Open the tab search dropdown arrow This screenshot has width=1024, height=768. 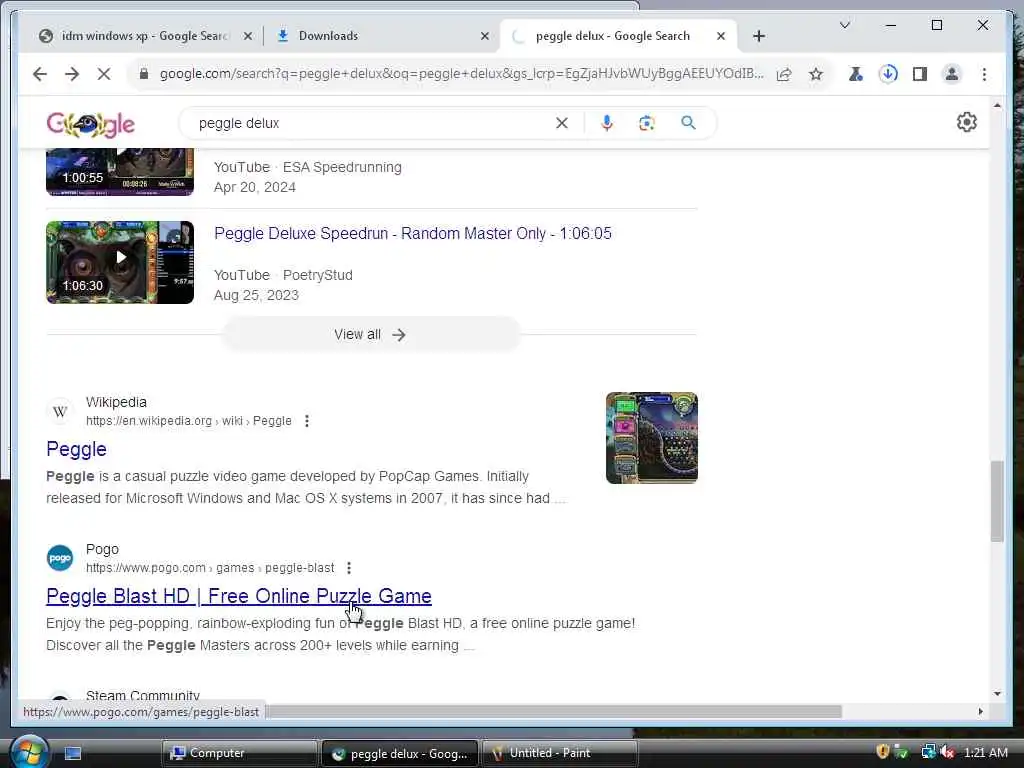pyautogui.click(x=844, y=25)
